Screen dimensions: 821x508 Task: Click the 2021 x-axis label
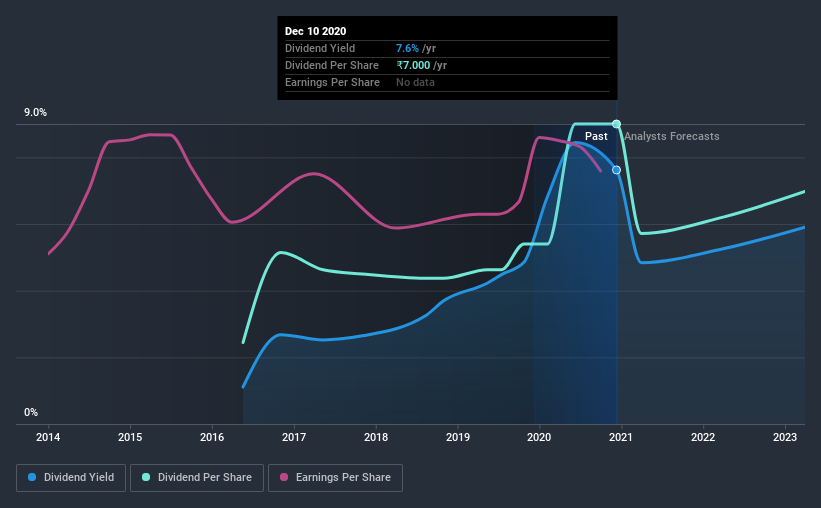click(x=621, y=437)
